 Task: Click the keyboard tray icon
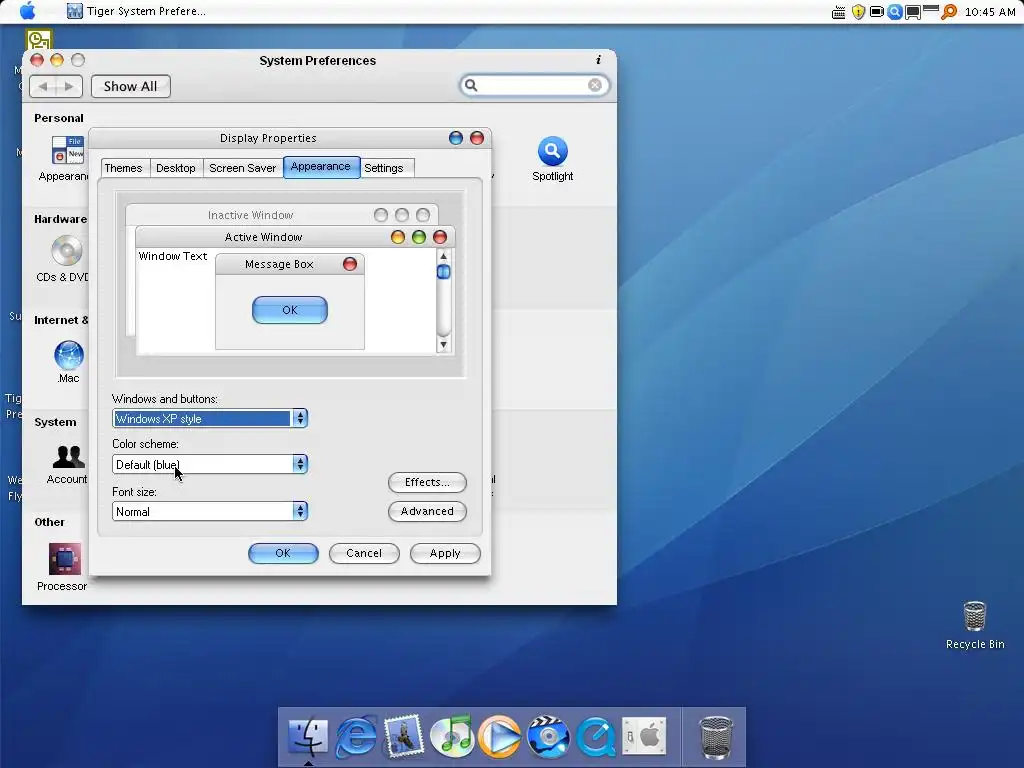[839, 12]
